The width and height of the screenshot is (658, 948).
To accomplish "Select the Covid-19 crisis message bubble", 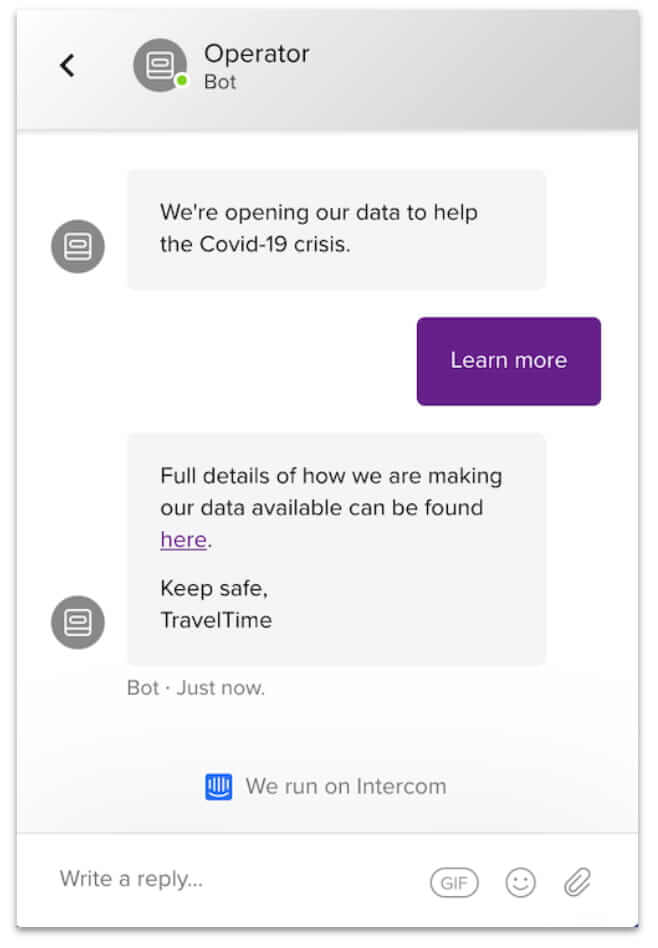I will click(336, 229).
